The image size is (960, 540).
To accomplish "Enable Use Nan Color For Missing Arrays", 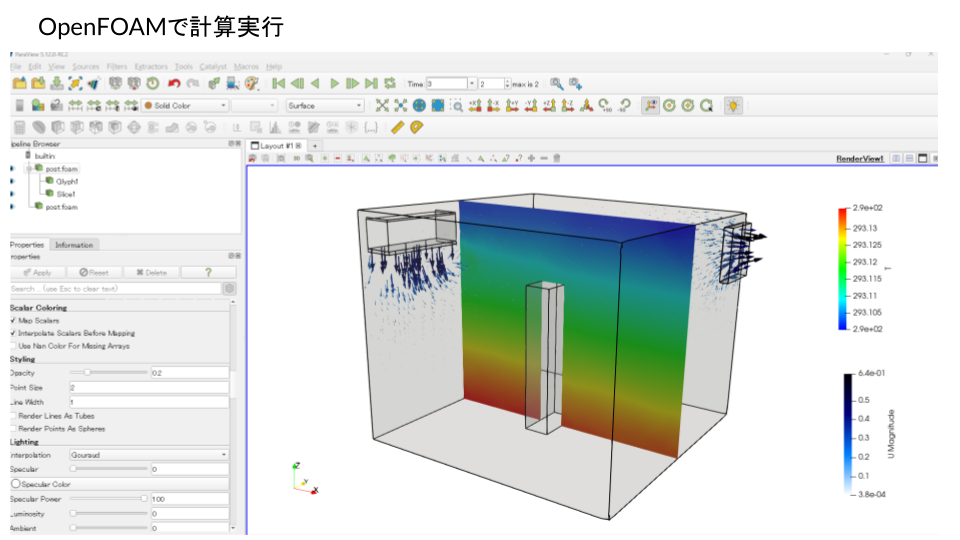I will [13, 346].
